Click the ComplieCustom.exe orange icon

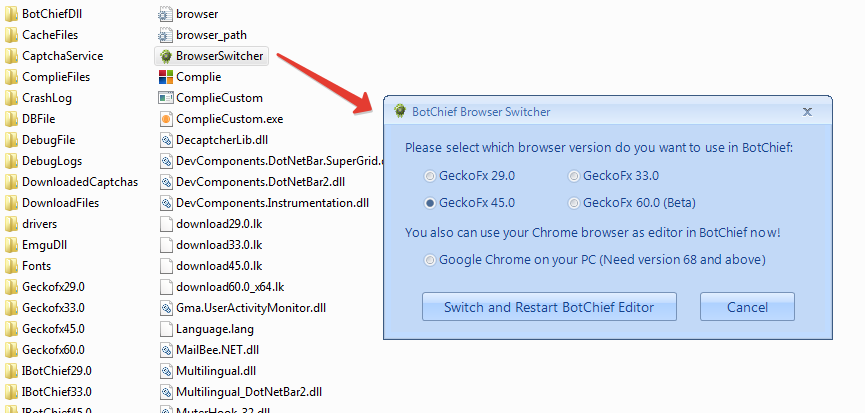tap(166, 119)
